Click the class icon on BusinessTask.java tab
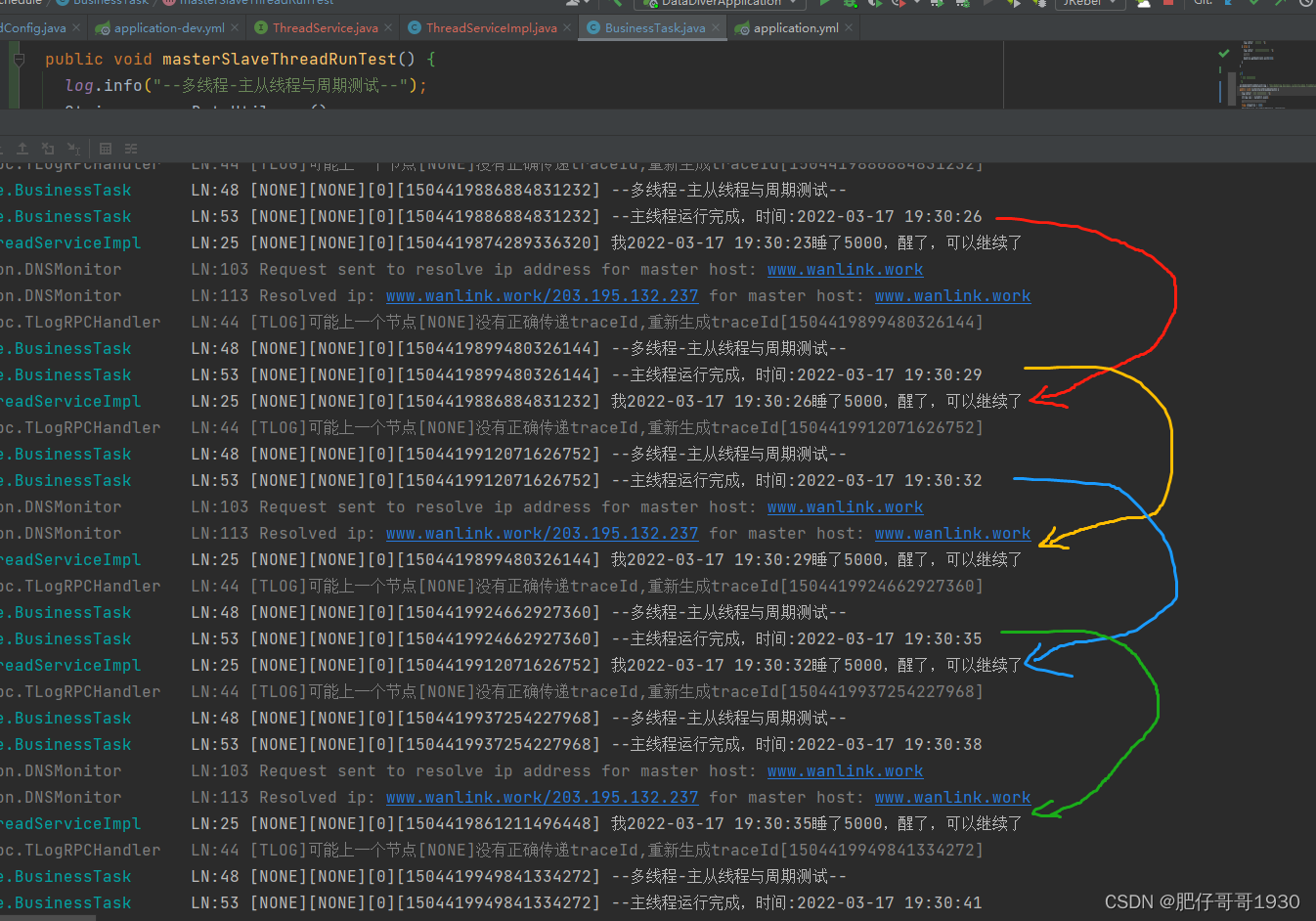The width and height of the screenshot is (1316, 921). point(593,28)
